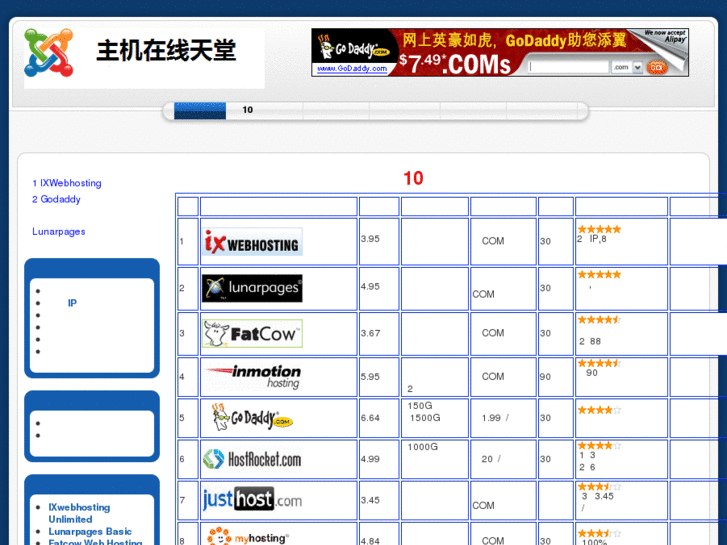Click the 90 value in the inmotion row
The width and height of the screenshot is (727, 545).
point(545,377)
